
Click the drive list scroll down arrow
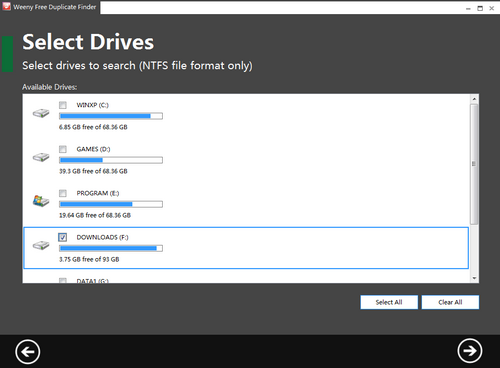tap(474, 278)
